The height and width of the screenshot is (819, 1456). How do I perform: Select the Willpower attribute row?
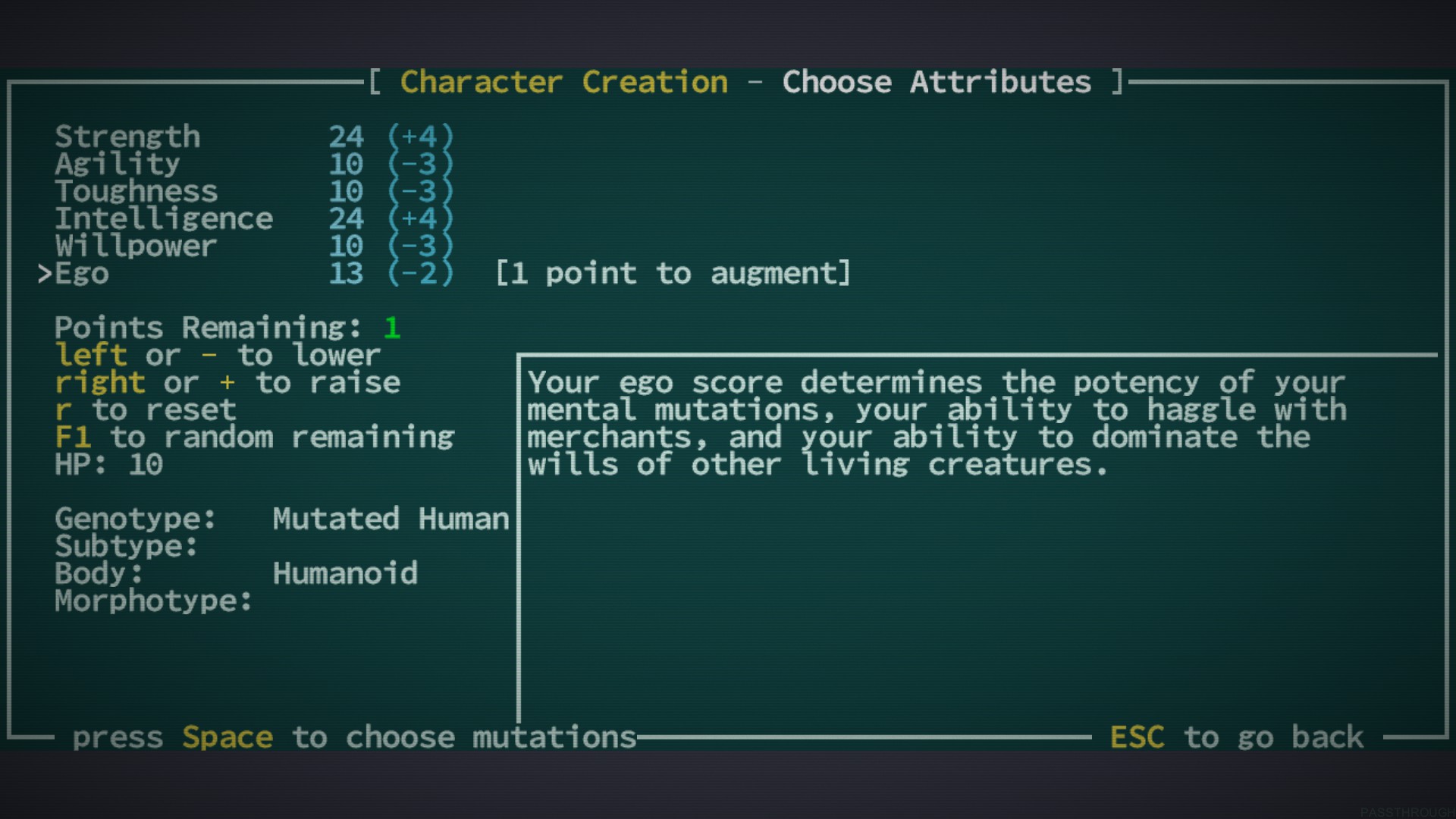click(x=136, y=246)
